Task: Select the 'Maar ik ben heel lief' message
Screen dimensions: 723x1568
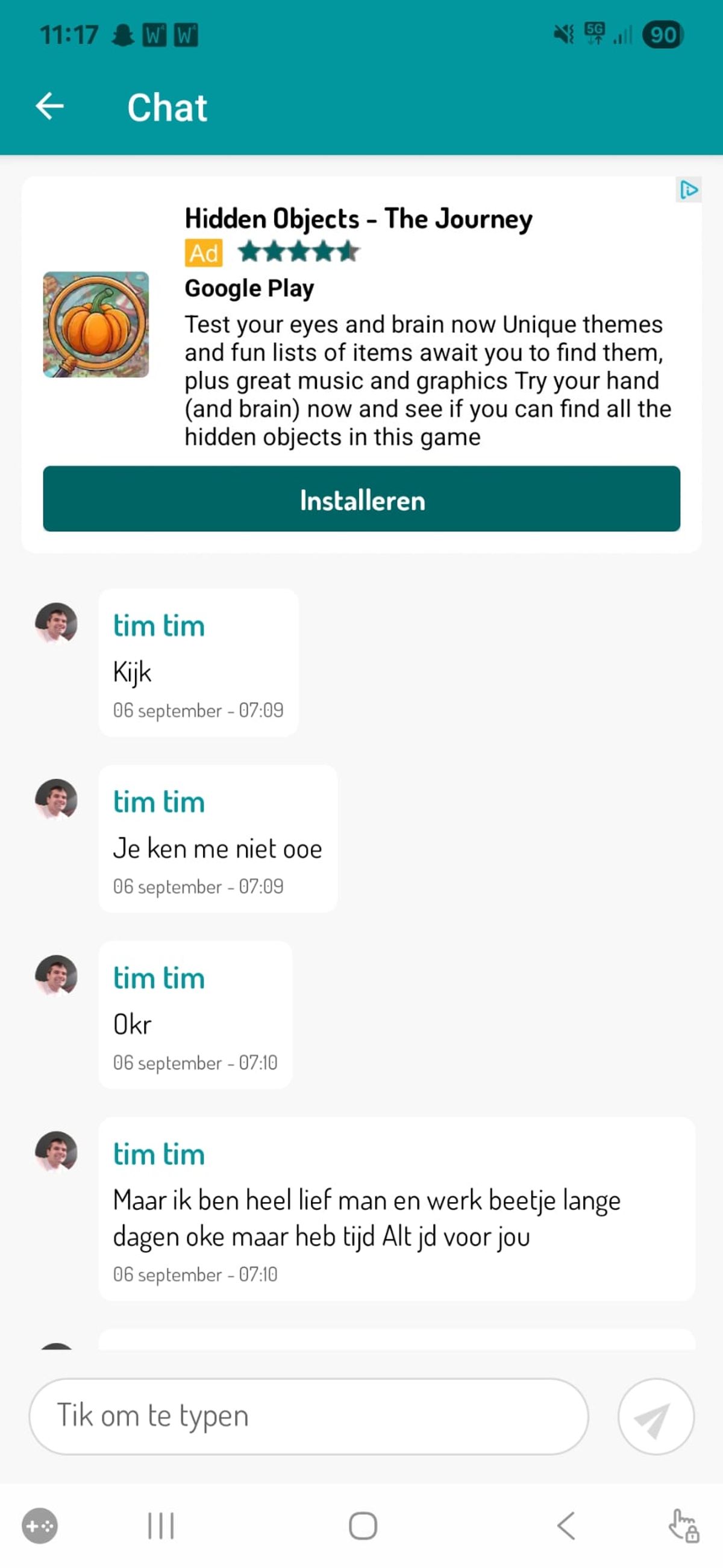Action: (x=396, y=1209)
